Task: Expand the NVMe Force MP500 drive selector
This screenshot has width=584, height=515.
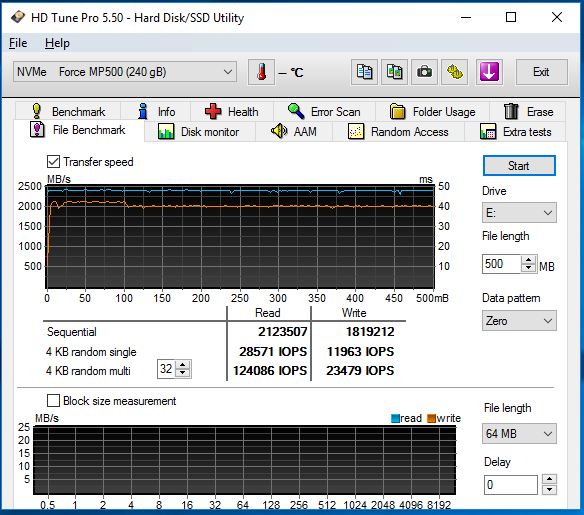Action: [125, 71]
